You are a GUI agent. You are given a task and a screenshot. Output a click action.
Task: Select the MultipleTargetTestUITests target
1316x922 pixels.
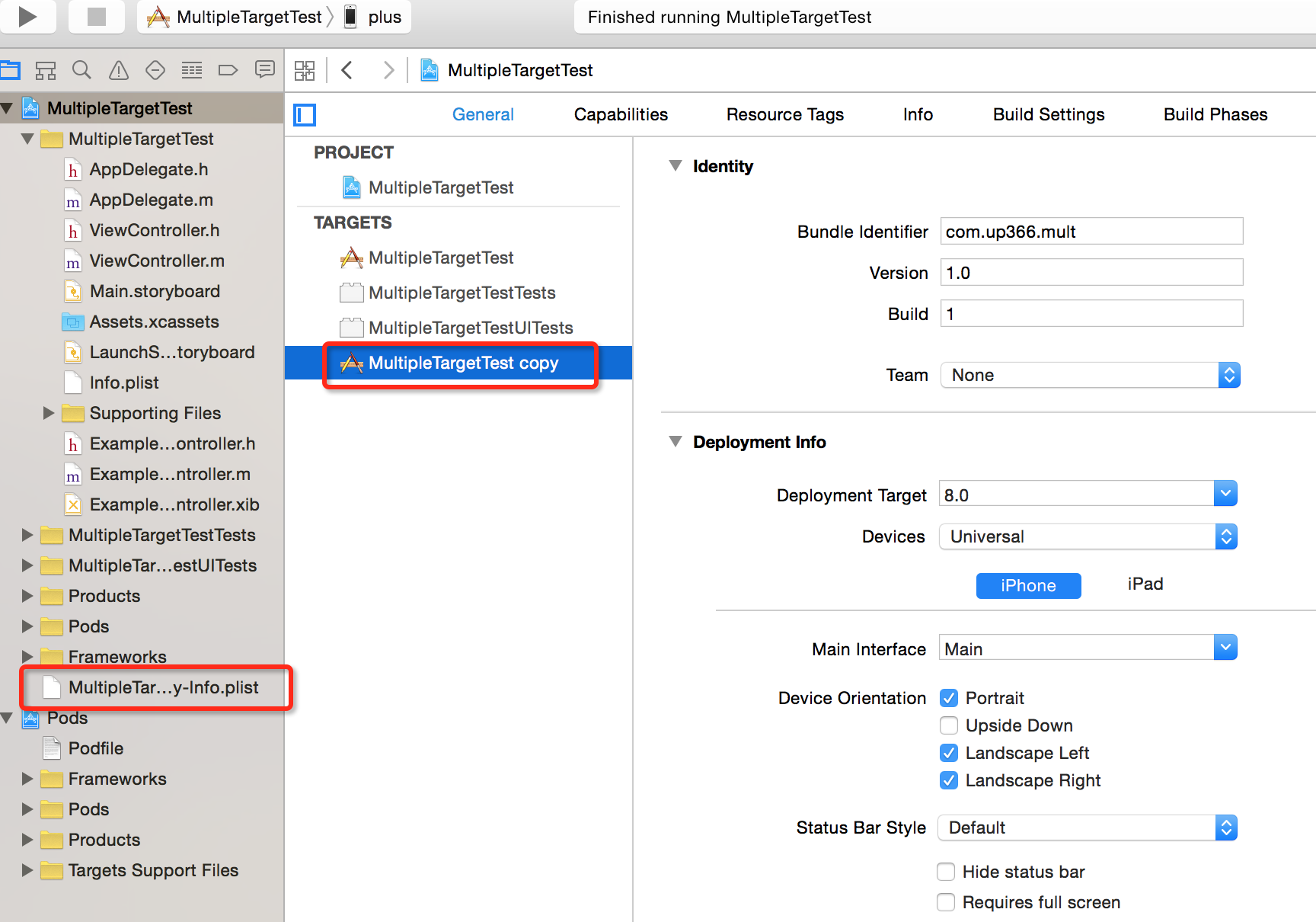471,328
